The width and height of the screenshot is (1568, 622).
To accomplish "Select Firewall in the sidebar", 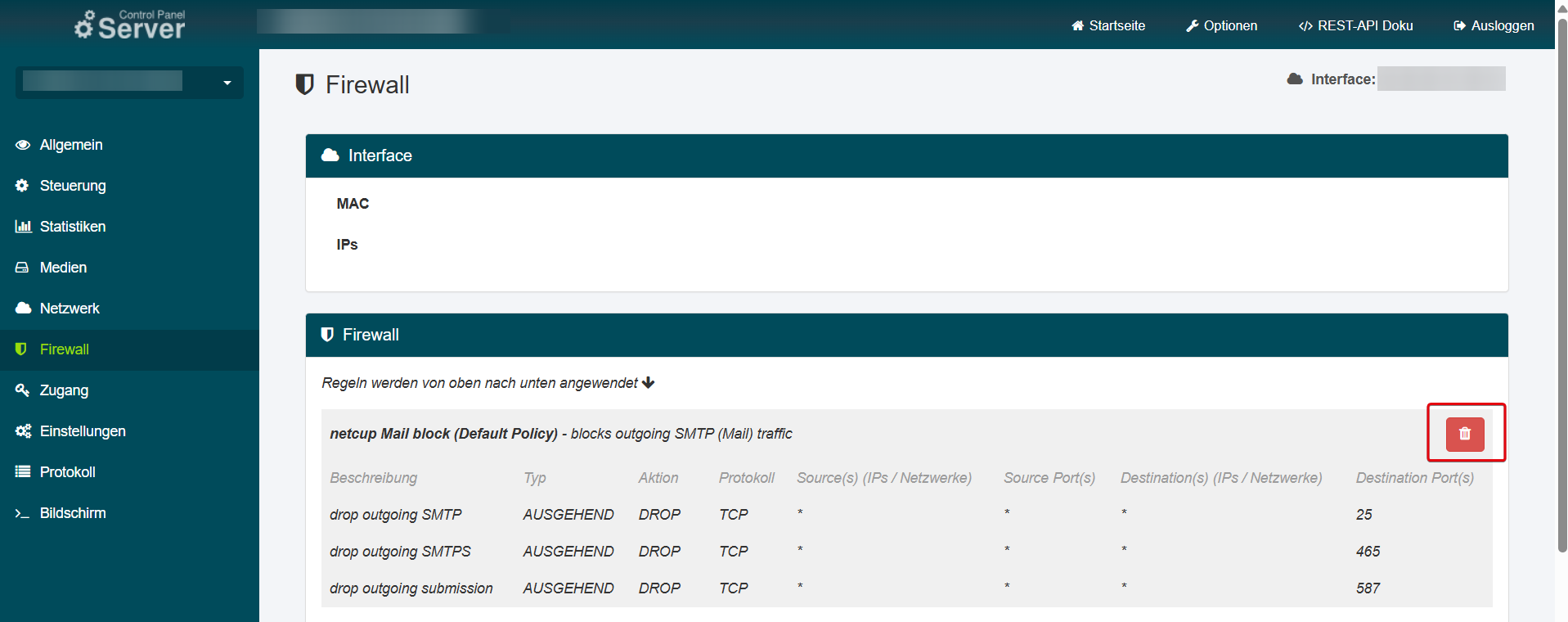I will click(64, 349).
